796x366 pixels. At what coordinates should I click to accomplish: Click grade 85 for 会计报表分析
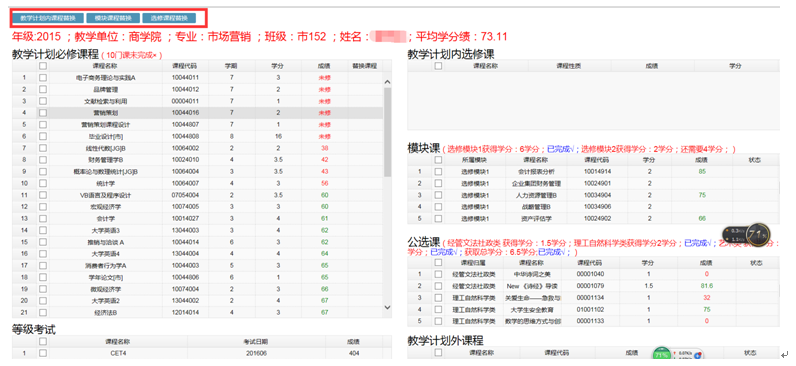702,172
